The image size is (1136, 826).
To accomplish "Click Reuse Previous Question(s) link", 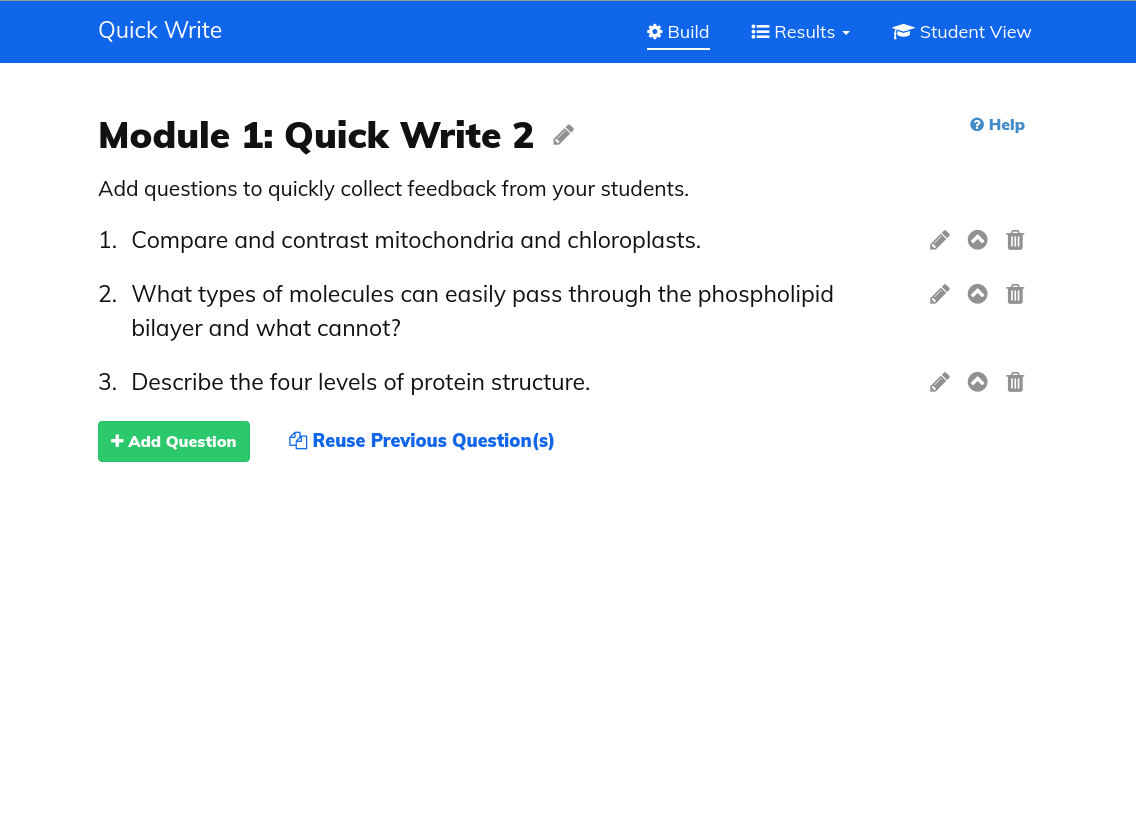I will click(433, 441).
